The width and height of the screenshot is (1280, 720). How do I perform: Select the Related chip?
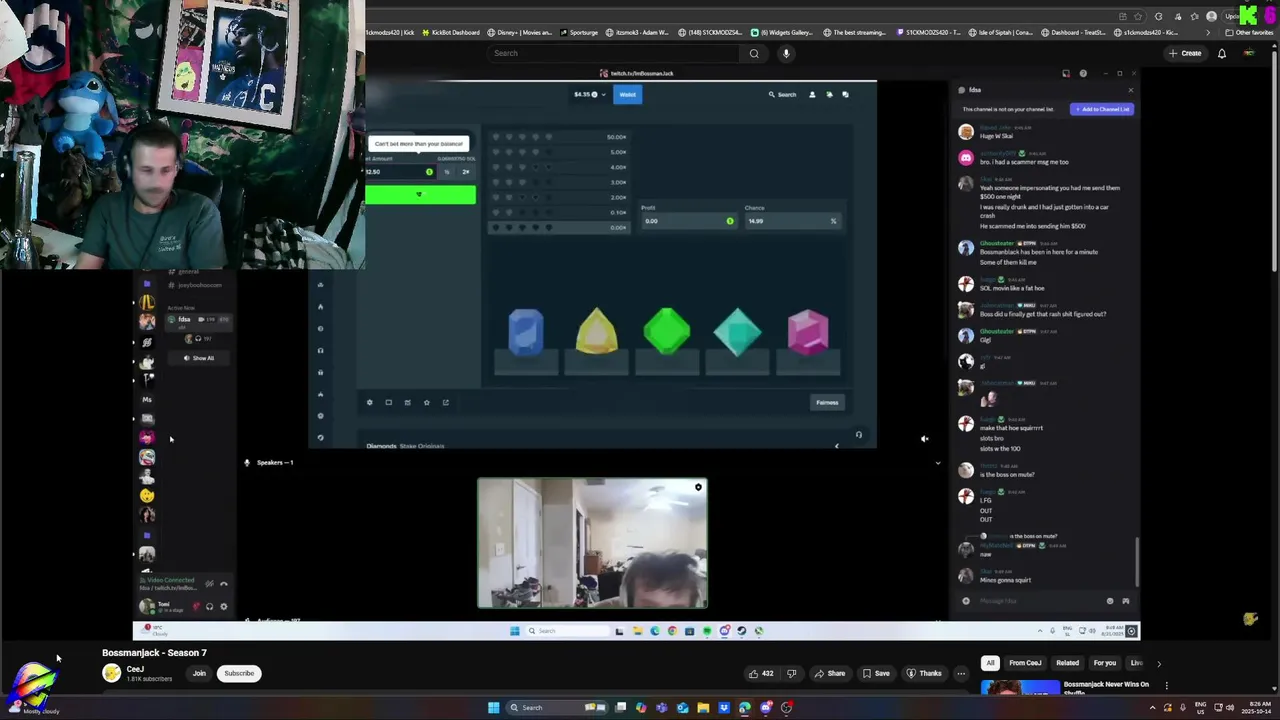click(1067, 663)
